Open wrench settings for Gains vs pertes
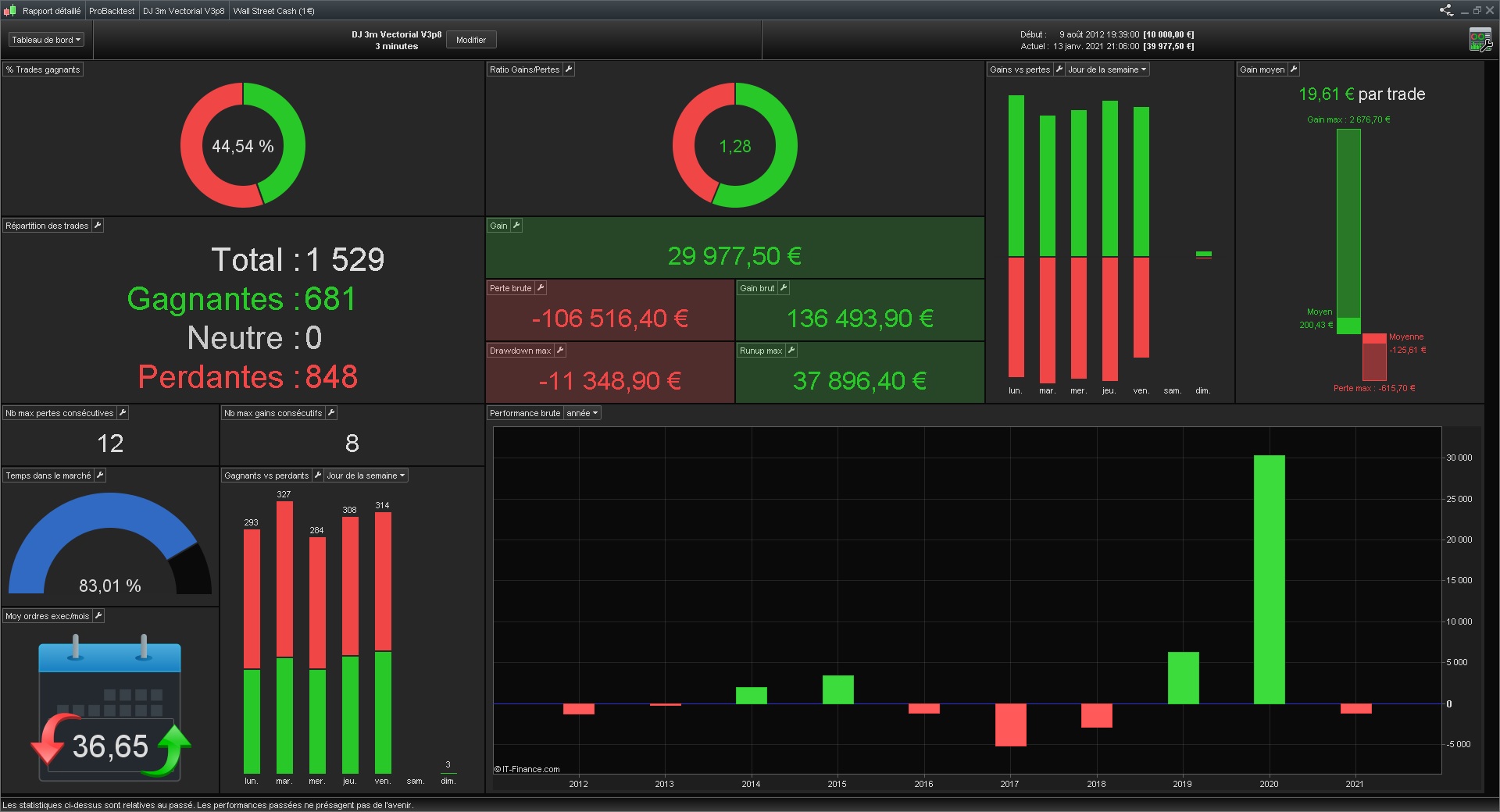The image size is (1500, 812). tap(1059, 69)
